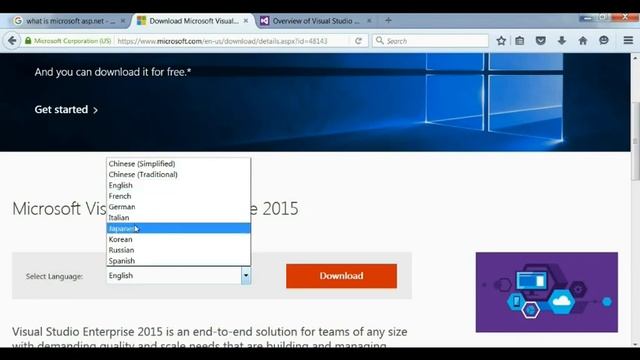This screenshot has height=360, width=640.
Task: Close the 'Download Microsoft Visual' tab
Action: 246,21
